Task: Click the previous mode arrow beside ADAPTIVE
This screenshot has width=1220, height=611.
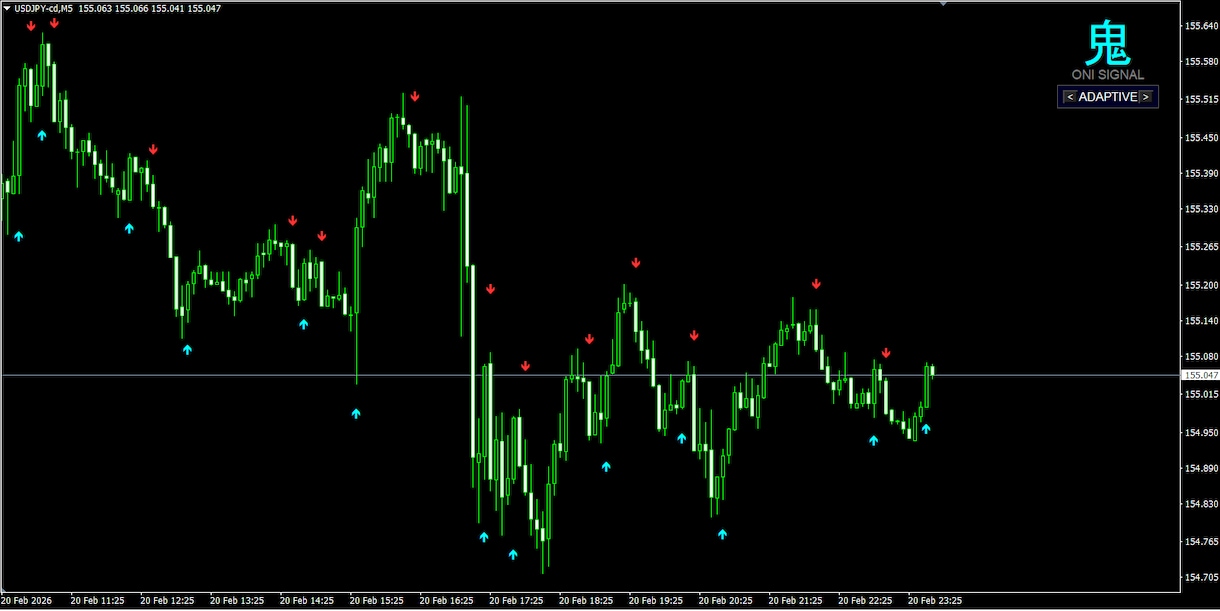Action: (x=1068, y=97)
